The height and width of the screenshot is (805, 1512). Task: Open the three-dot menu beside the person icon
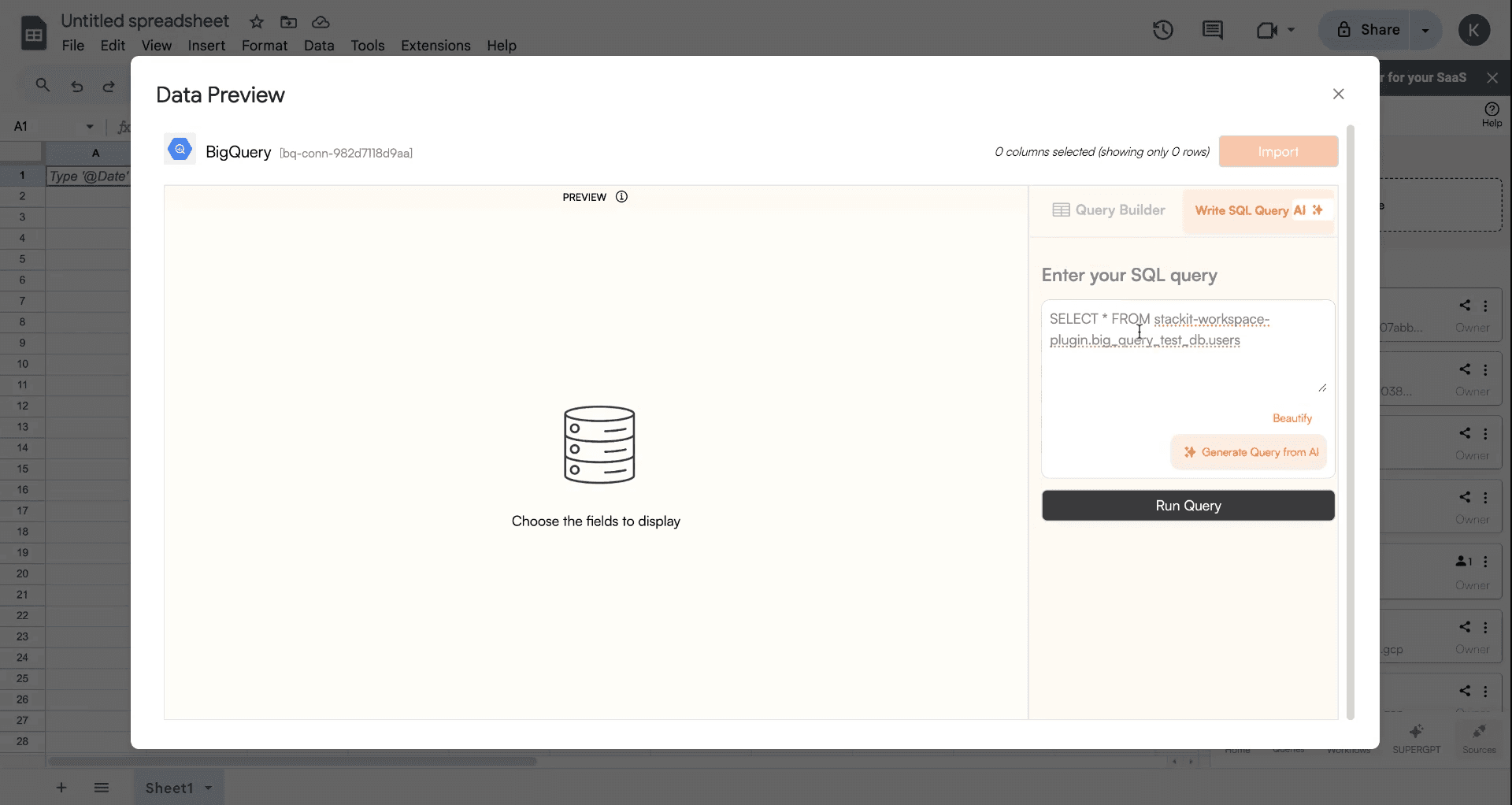pyautogui.click(x=1486, y=562)
